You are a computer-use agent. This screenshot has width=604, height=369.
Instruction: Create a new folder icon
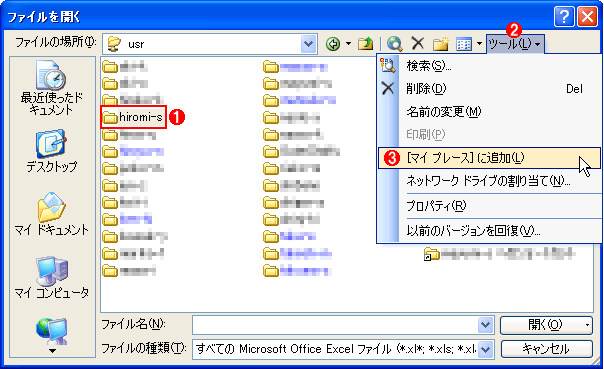(x=441, y=44)
